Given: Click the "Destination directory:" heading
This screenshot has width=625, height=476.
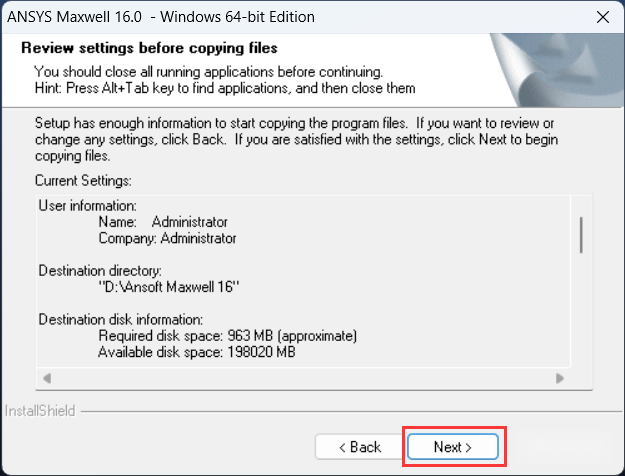Looking at the screenshot, I should (x=100, y=271).
